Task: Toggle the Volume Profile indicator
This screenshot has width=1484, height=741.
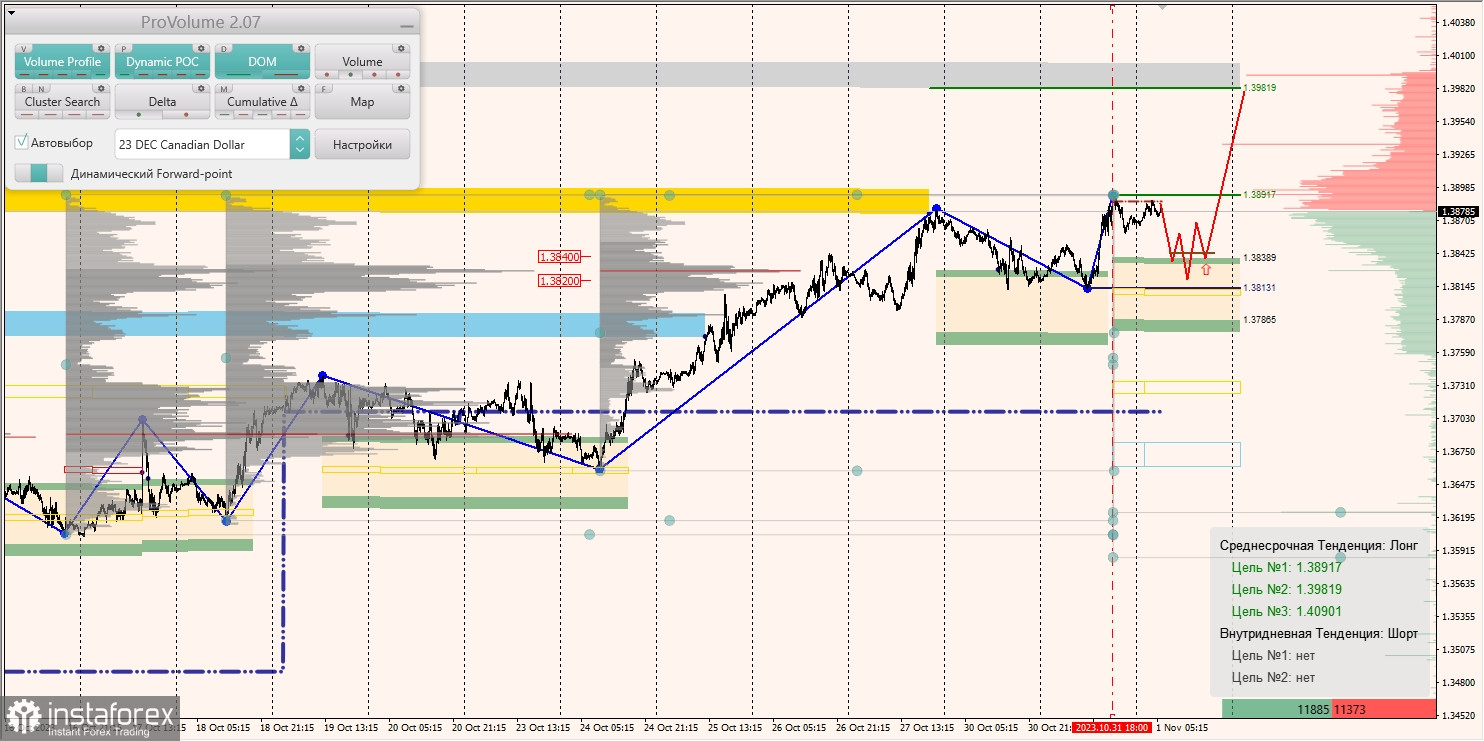Action: 62,62
